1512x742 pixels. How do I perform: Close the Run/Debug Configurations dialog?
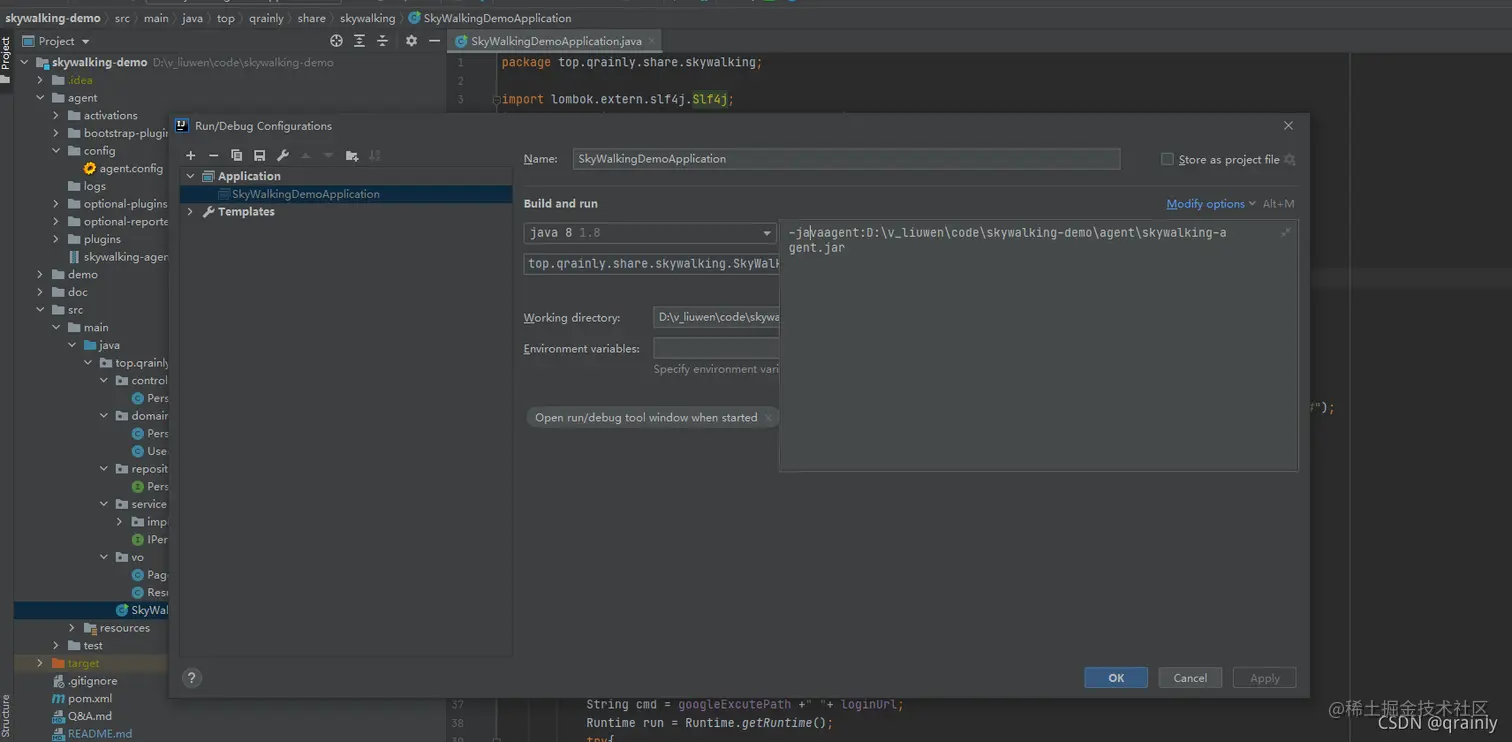[1288, 126]
